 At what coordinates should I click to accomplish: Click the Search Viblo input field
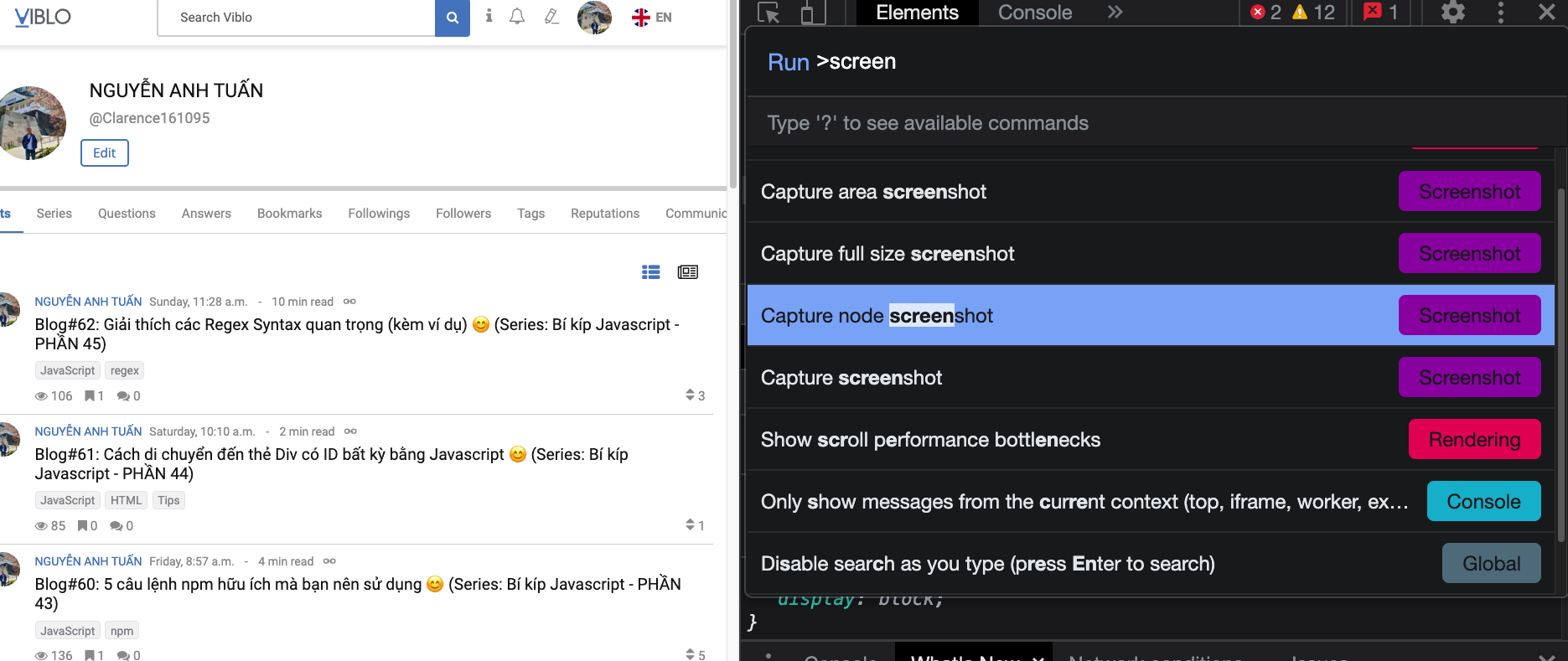297,18
